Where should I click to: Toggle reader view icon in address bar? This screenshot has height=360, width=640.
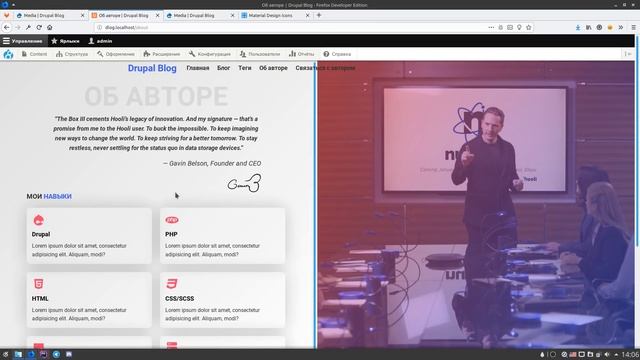510,27
